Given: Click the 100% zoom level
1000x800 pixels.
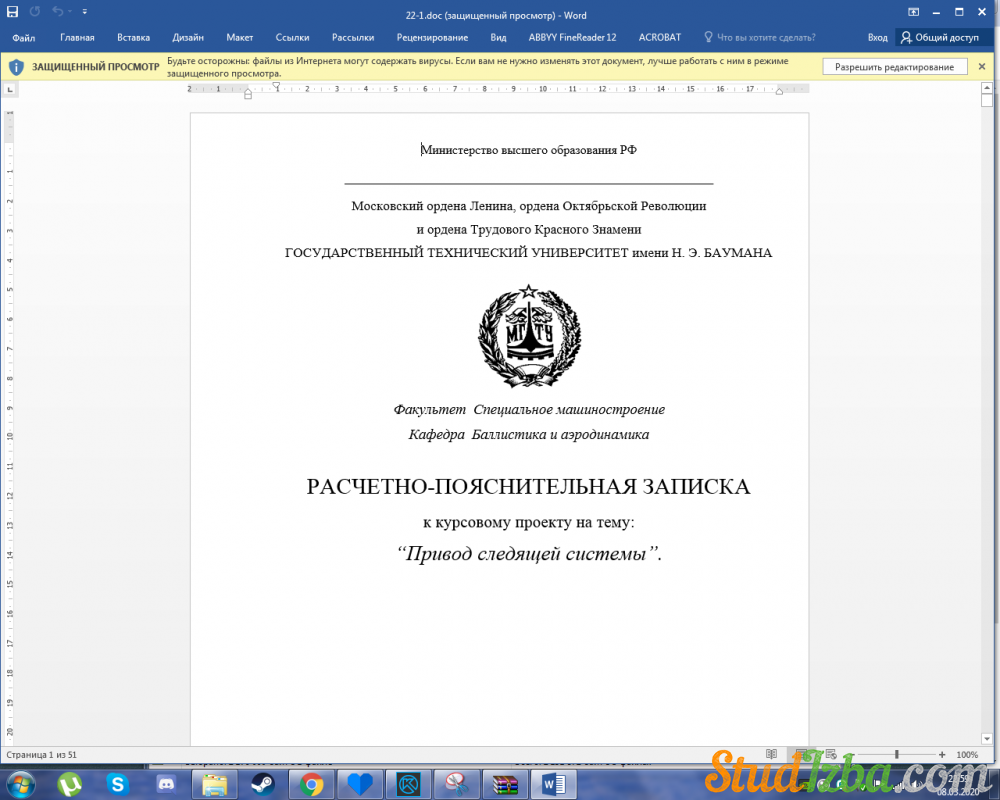Looking at the screenshot, I should coord(967,755).
